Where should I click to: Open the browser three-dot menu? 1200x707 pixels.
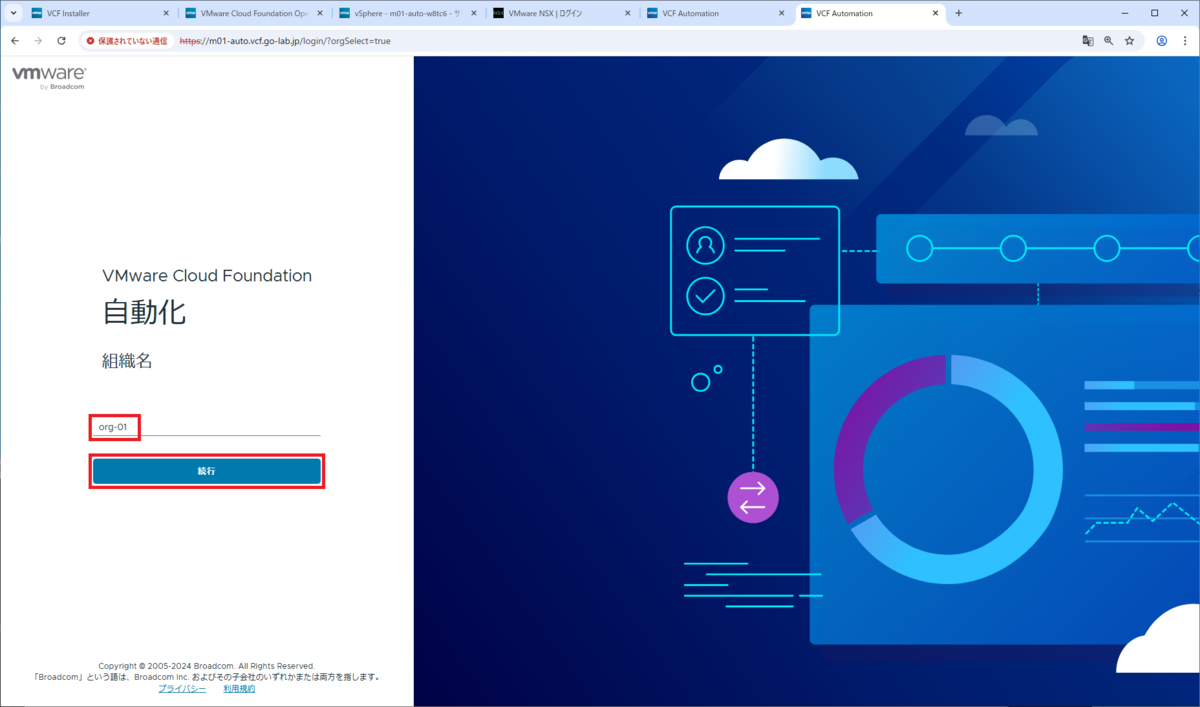pyautogui.click(x=1185, y=41)
